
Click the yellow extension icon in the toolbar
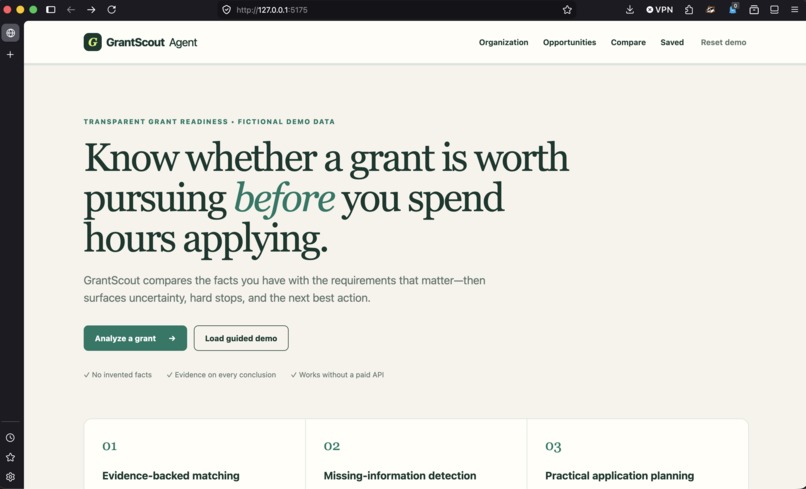pyautogui.click(x=710, y=10)
